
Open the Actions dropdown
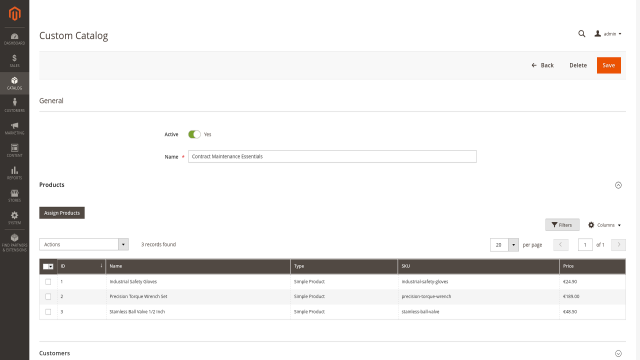(84, 244)
